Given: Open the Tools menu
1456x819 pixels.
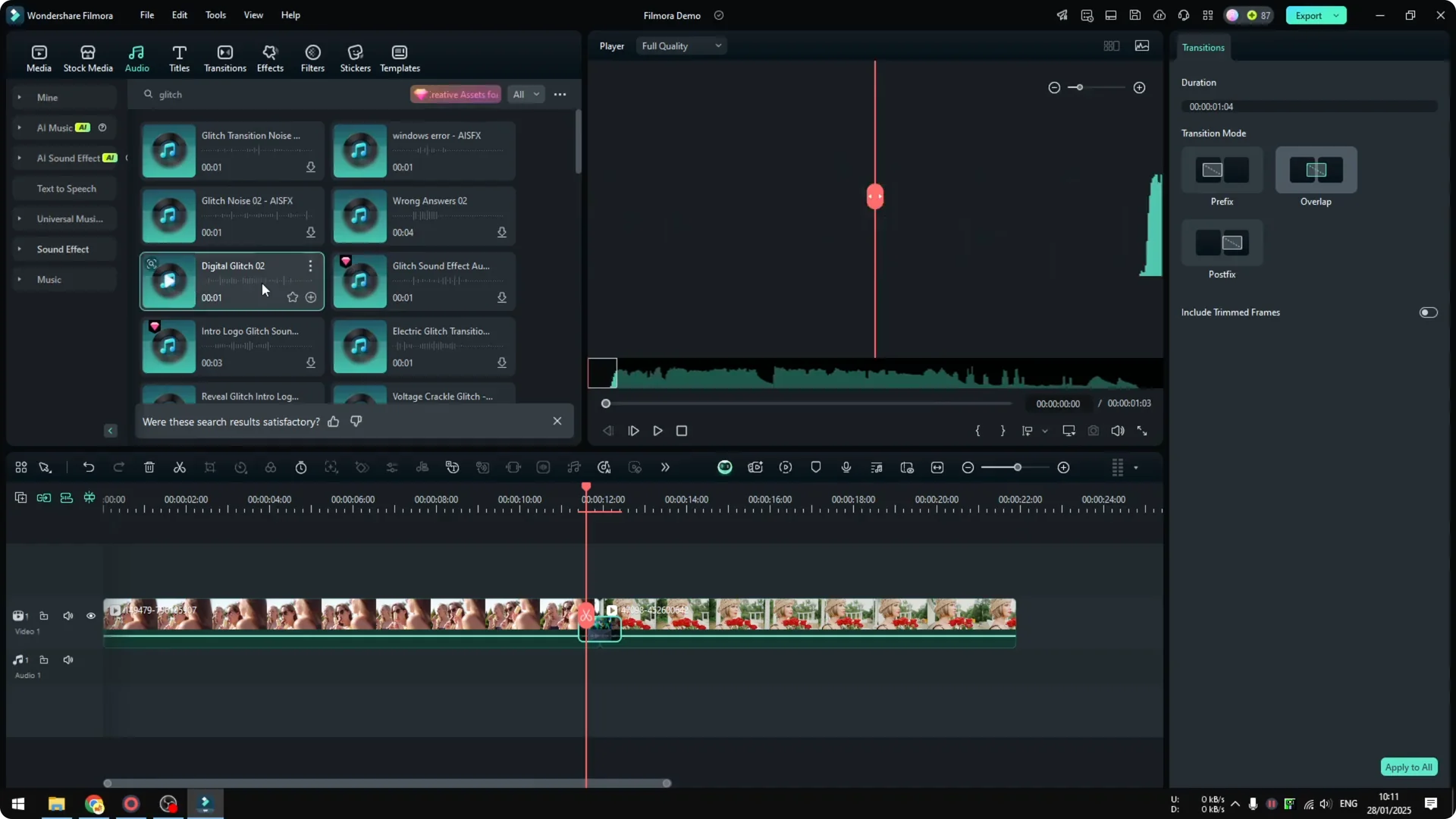Looking at the screenshot, I should click(215, 15).
